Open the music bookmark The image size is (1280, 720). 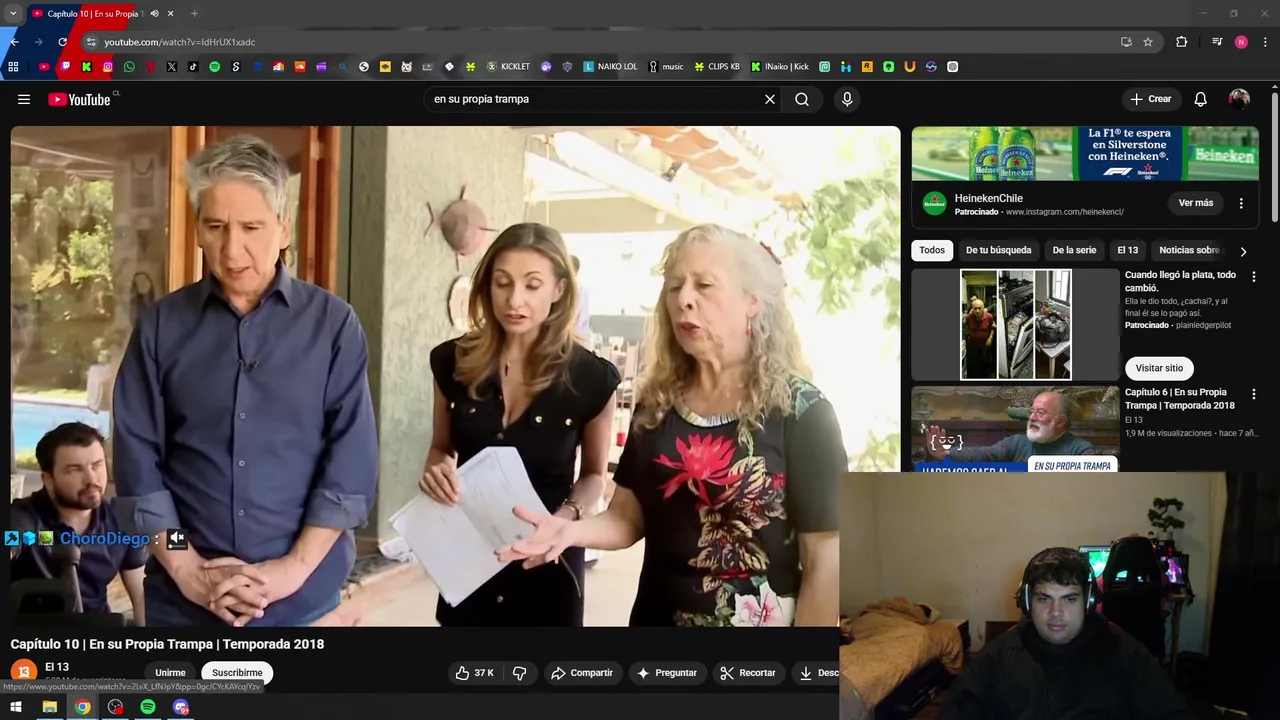(666, 67)
